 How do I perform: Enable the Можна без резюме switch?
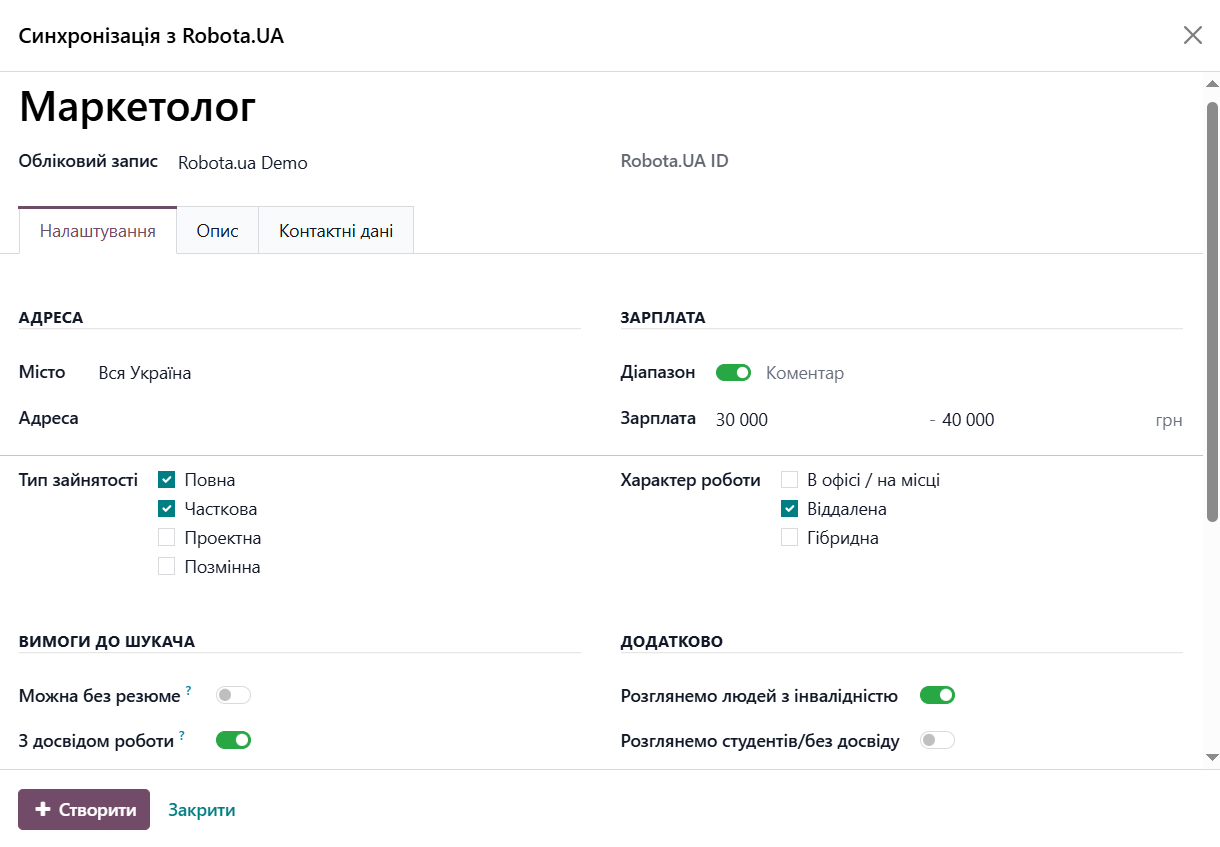[x=233, y=695]
